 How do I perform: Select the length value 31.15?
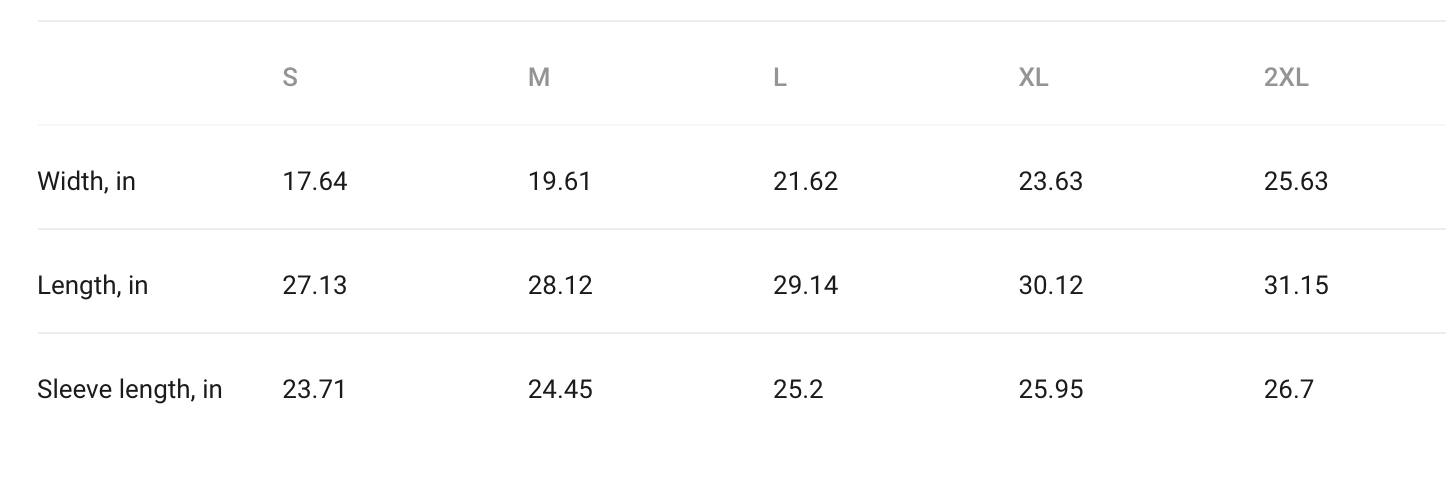[1296, 286]
